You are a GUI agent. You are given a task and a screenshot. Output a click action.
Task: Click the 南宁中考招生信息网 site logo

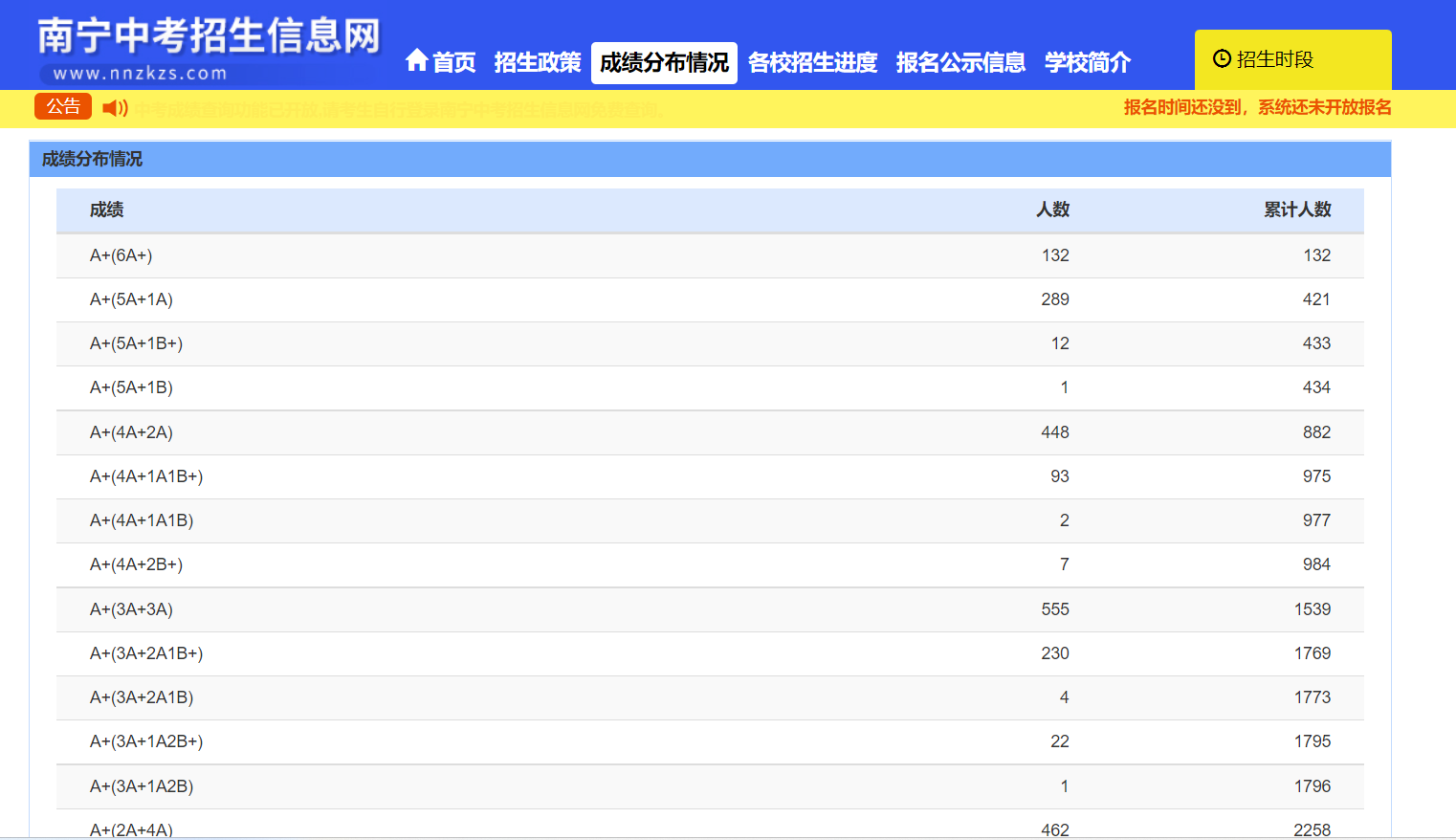tap(209, 48)
